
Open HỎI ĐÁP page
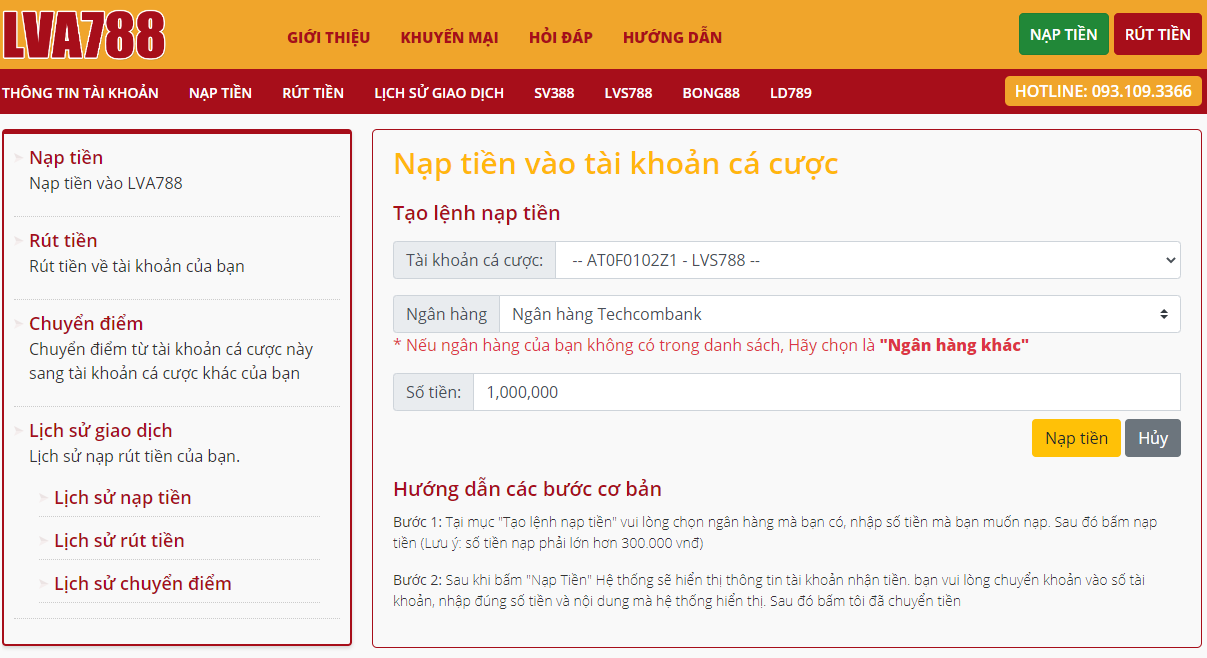pos(561,37)
